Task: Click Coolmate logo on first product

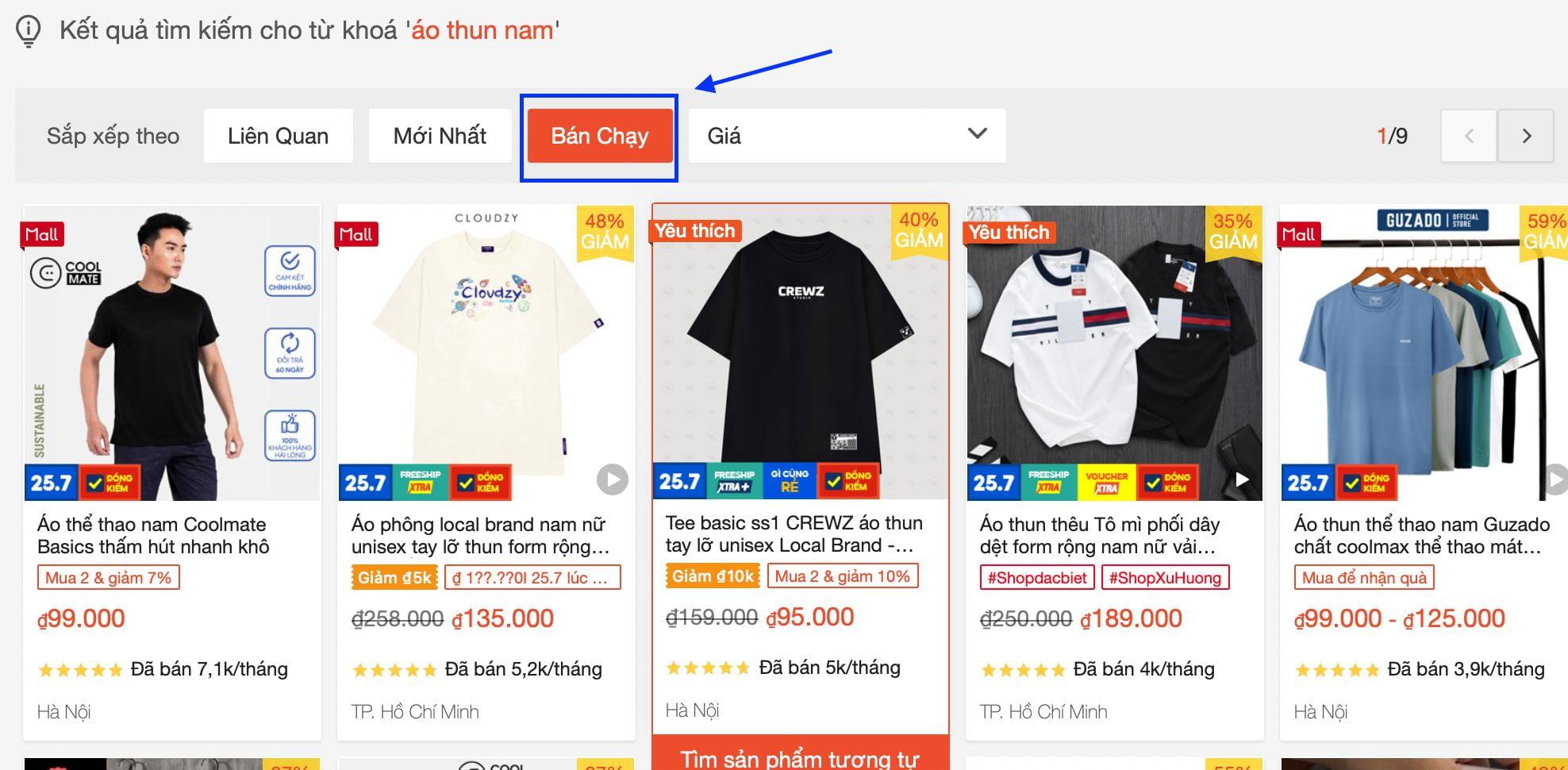Action: 66,272
